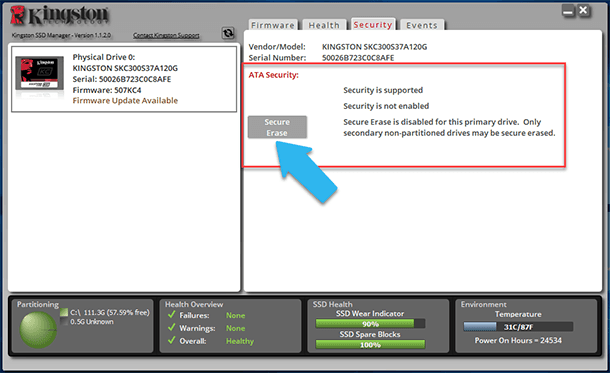This screenshot has width=610, height=373.
Task: Select the Physical Drive 0 entry
Action: [x=124, y=79]
